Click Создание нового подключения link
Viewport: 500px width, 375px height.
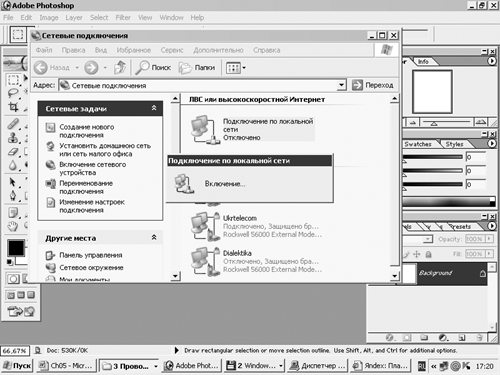[87, 131]
